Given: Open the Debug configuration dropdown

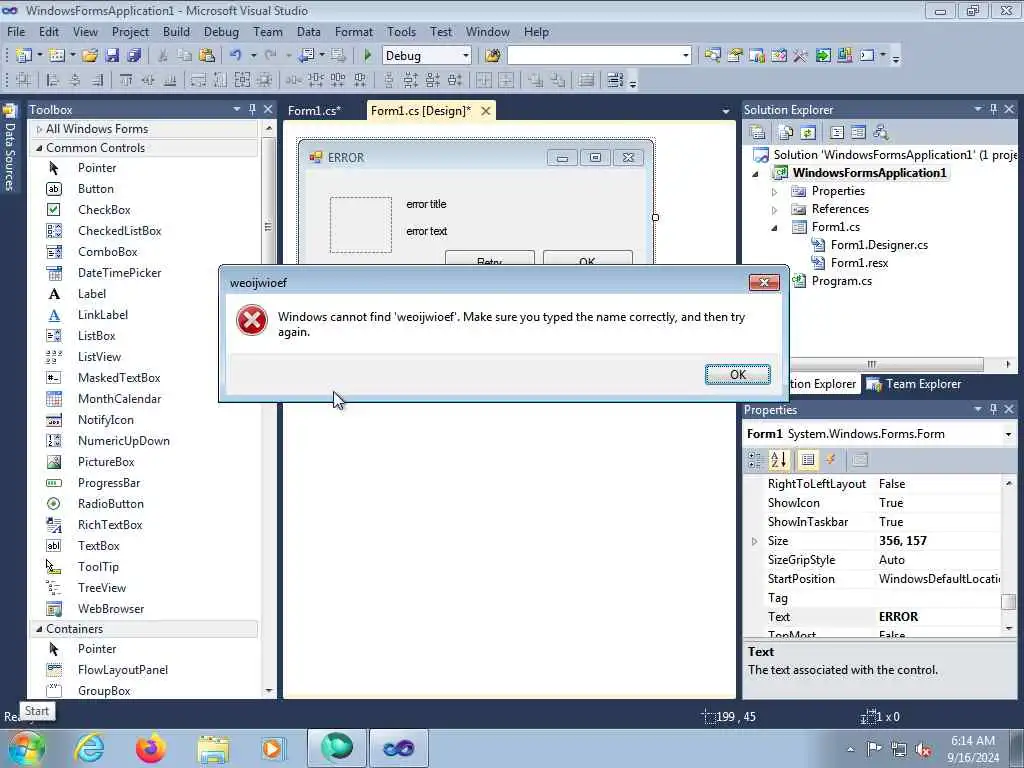Looking at the screenshot, I should (x=466, y=56).
